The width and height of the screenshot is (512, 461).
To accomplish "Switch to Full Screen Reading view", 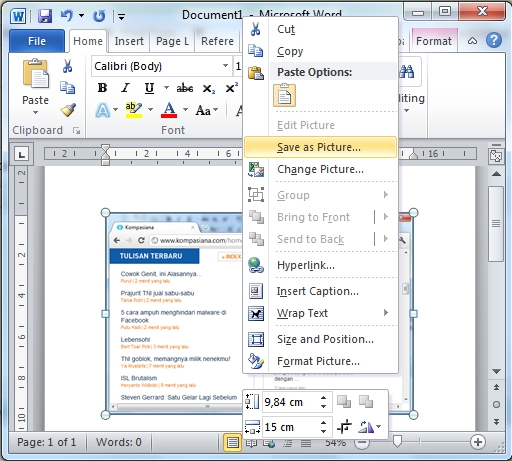I will tap(251, 443).
